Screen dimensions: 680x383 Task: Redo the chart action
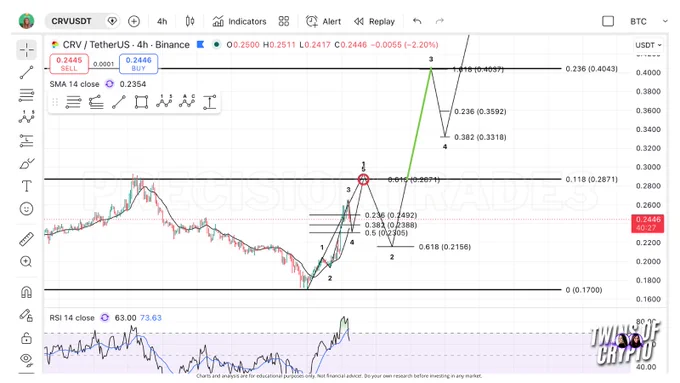[x=440, y=21]
